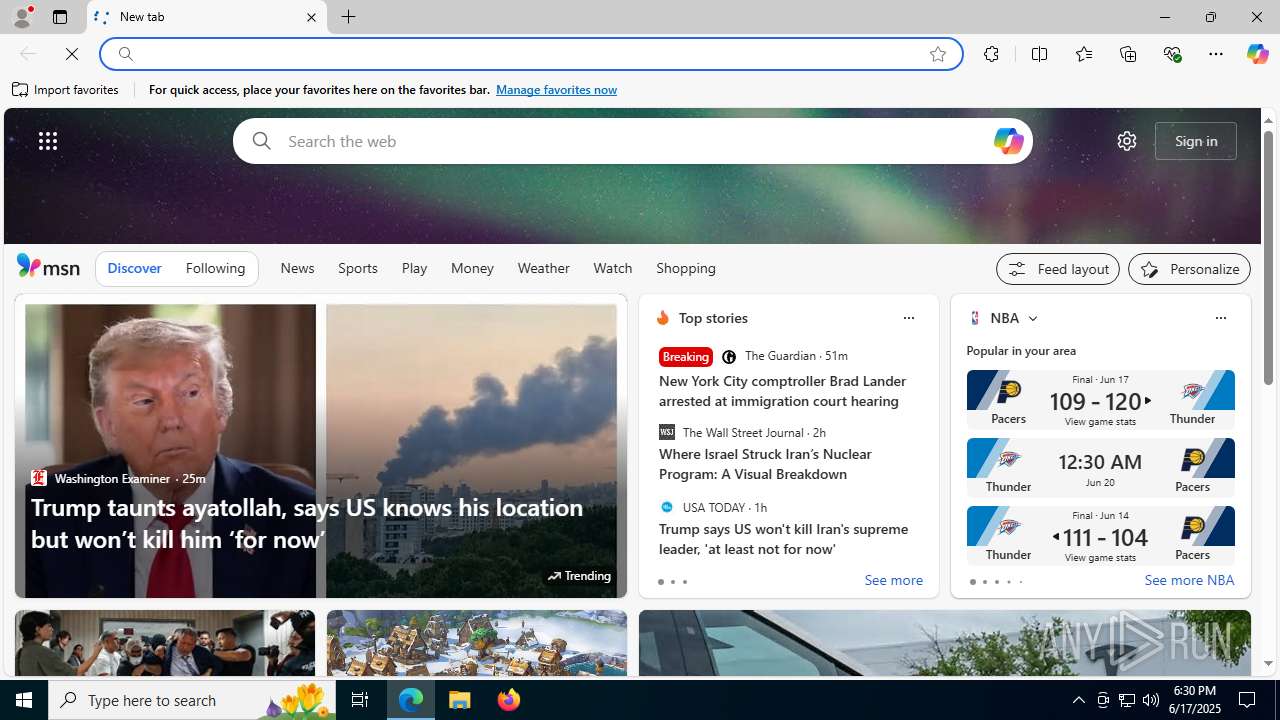
Task: Click See more NBA link
Action: coord(1189,581)
